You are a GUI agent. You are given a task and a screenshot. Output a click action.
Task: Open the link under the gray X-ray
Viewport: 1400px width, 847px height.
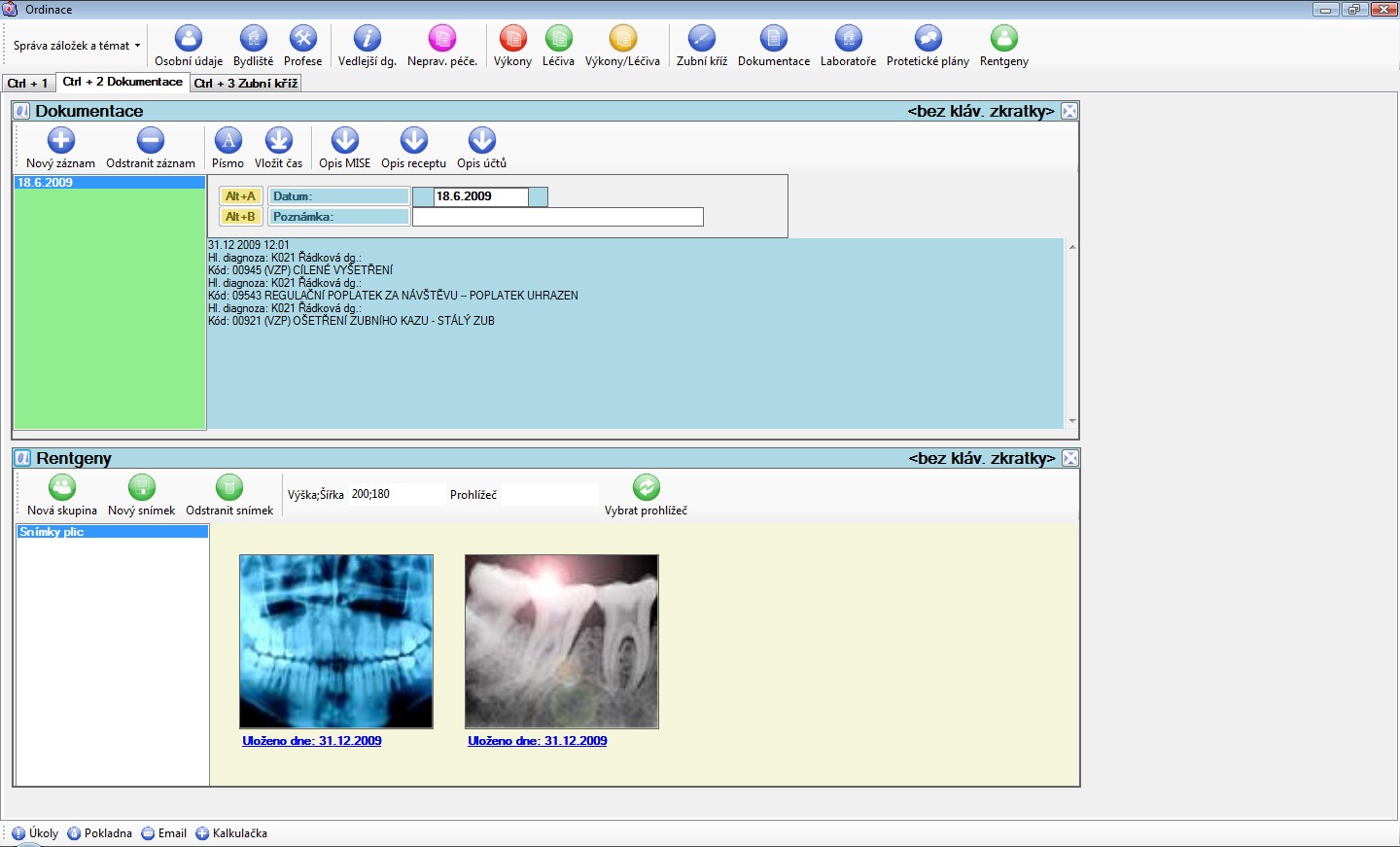tap(538, 741)
